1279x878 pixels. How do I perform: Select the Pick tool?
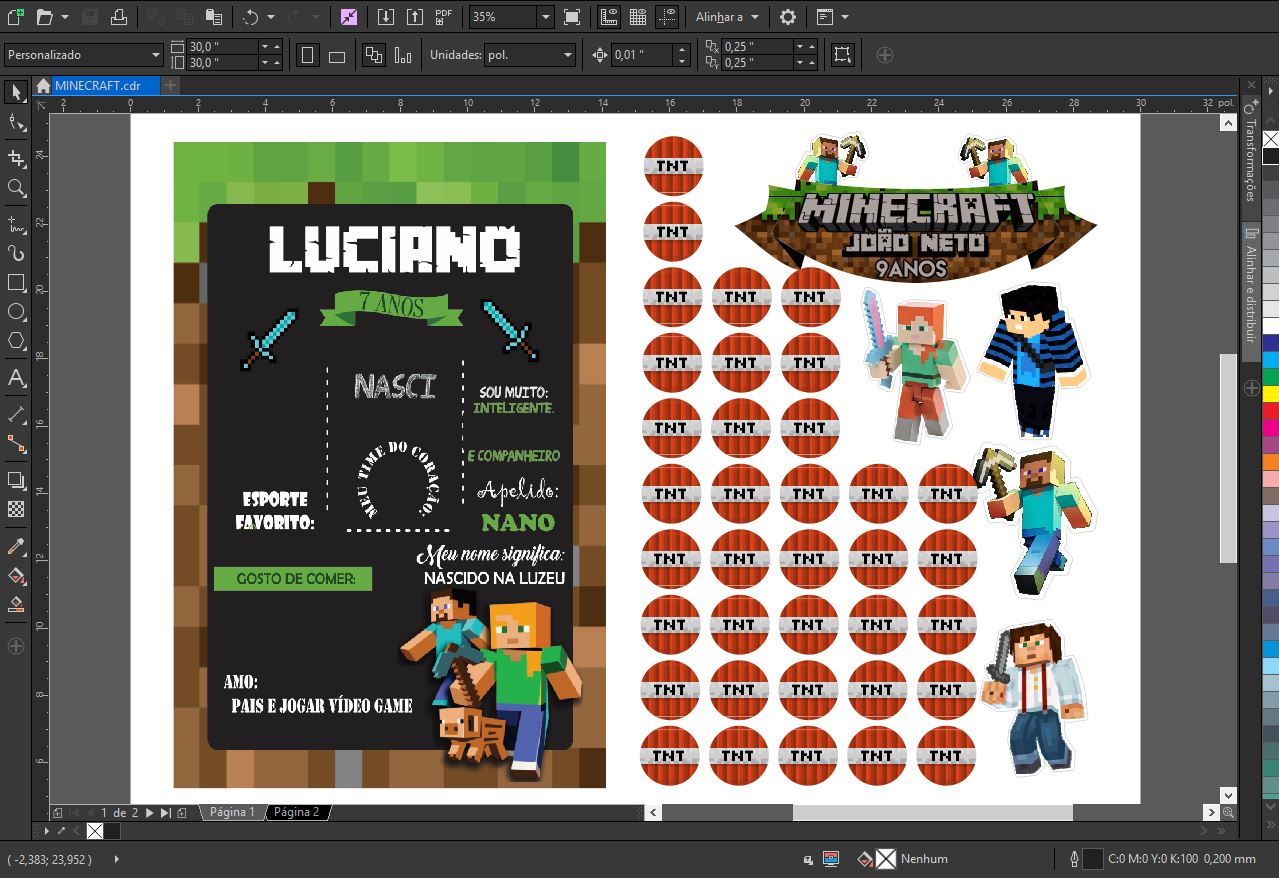click(x=14, y=93)
